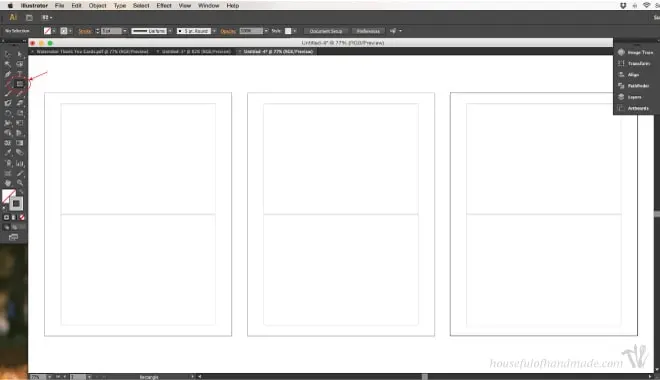
Task: Select the Rectangle tool
Action: point(19,84)
